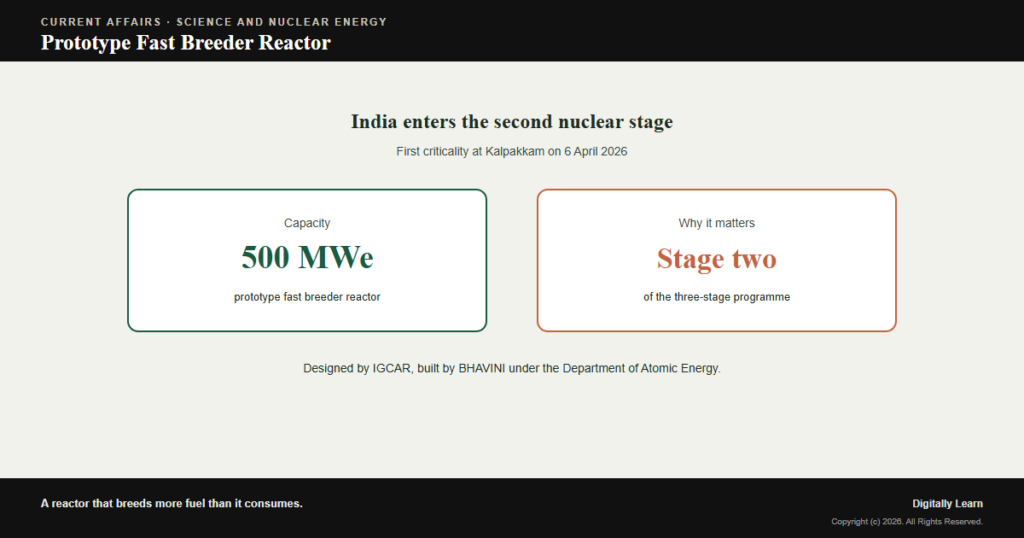Click the 'Digitally Learn' brand text
This screenshot has height=538, width=1024.
[948, 503]
